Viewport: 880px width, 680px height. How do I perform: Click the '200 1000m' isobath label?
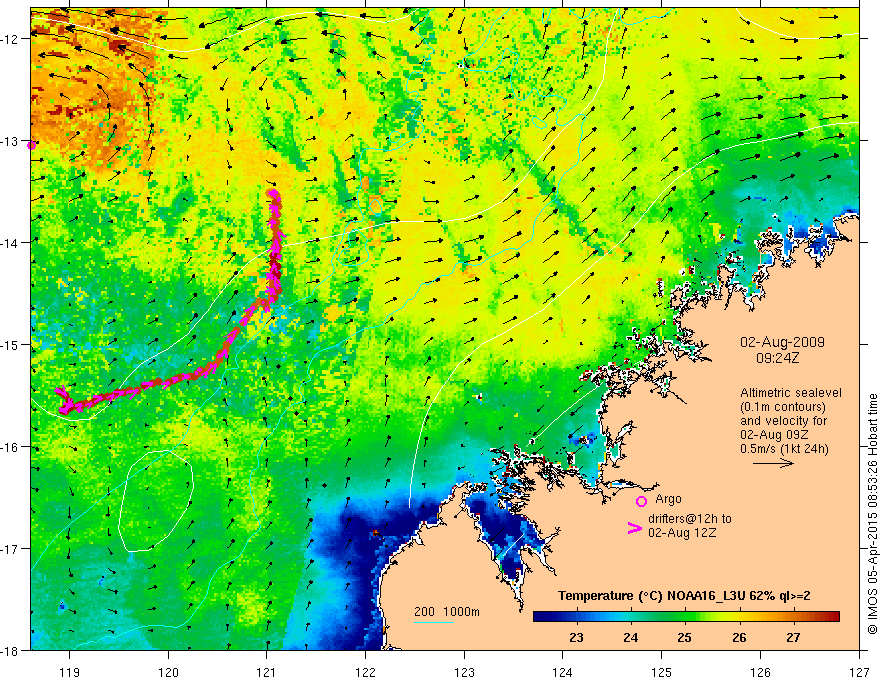[x=447, y=612]
